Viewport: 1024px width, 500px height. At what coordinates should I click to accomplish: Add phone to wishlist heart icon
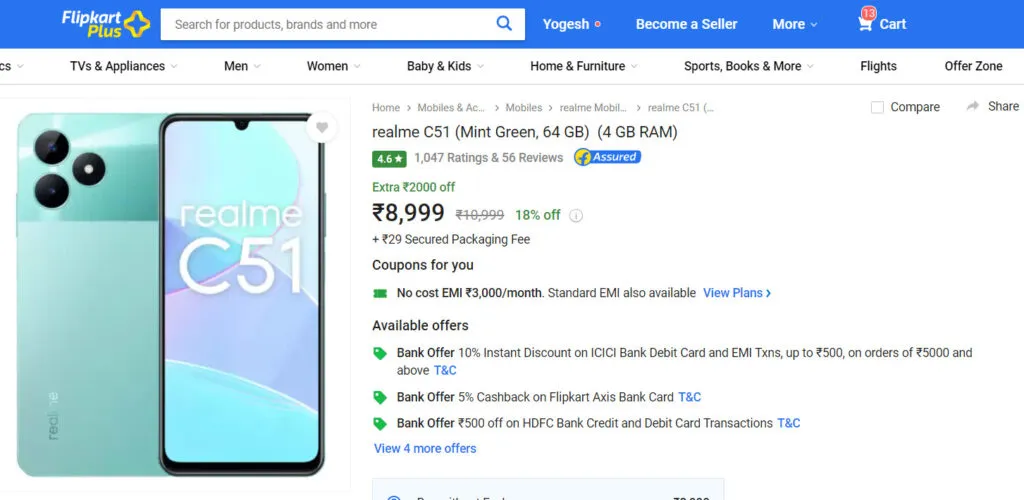pos(321,127)
